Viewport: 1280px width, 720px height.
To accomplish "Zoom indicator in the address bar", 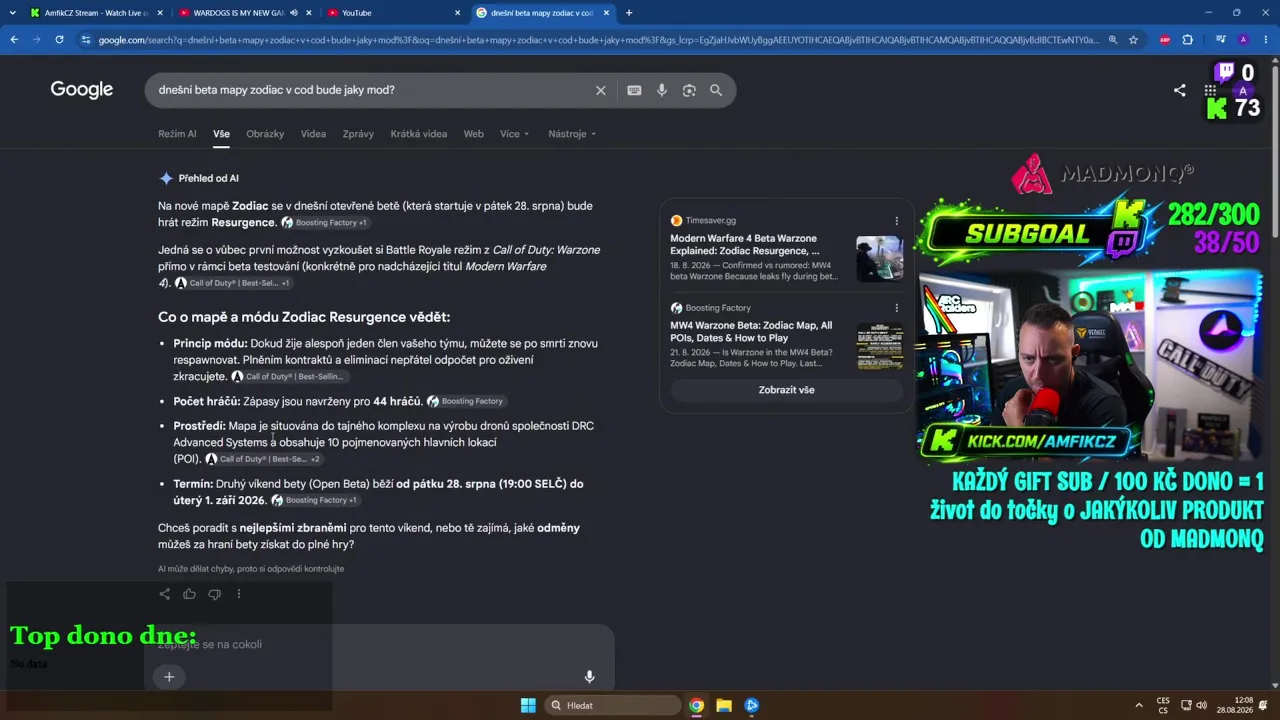I will point(1113,40).
